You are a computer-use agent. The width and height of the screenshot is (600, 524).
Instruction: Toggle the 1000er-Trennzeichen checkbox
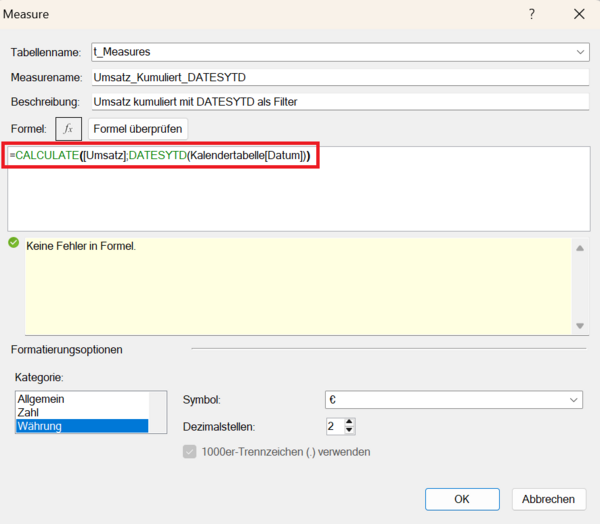189,452
